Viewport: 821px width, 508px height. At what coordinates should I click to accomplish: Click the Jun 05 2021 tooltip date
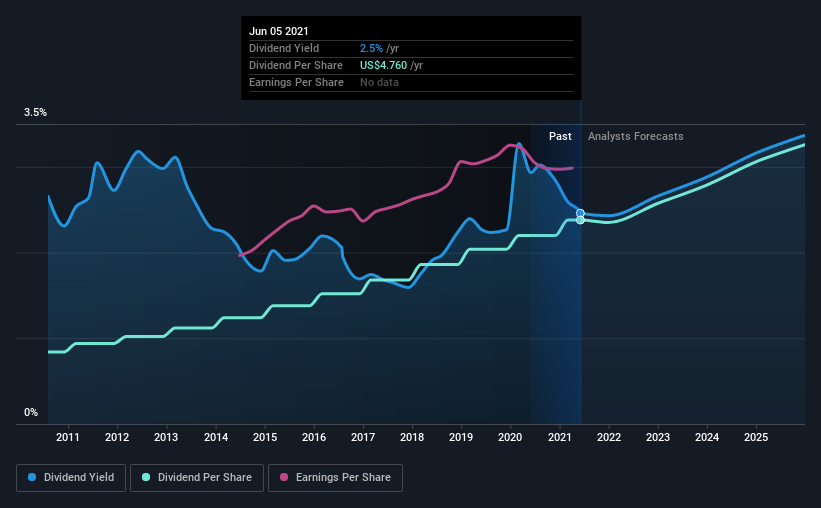coord(279,31)
